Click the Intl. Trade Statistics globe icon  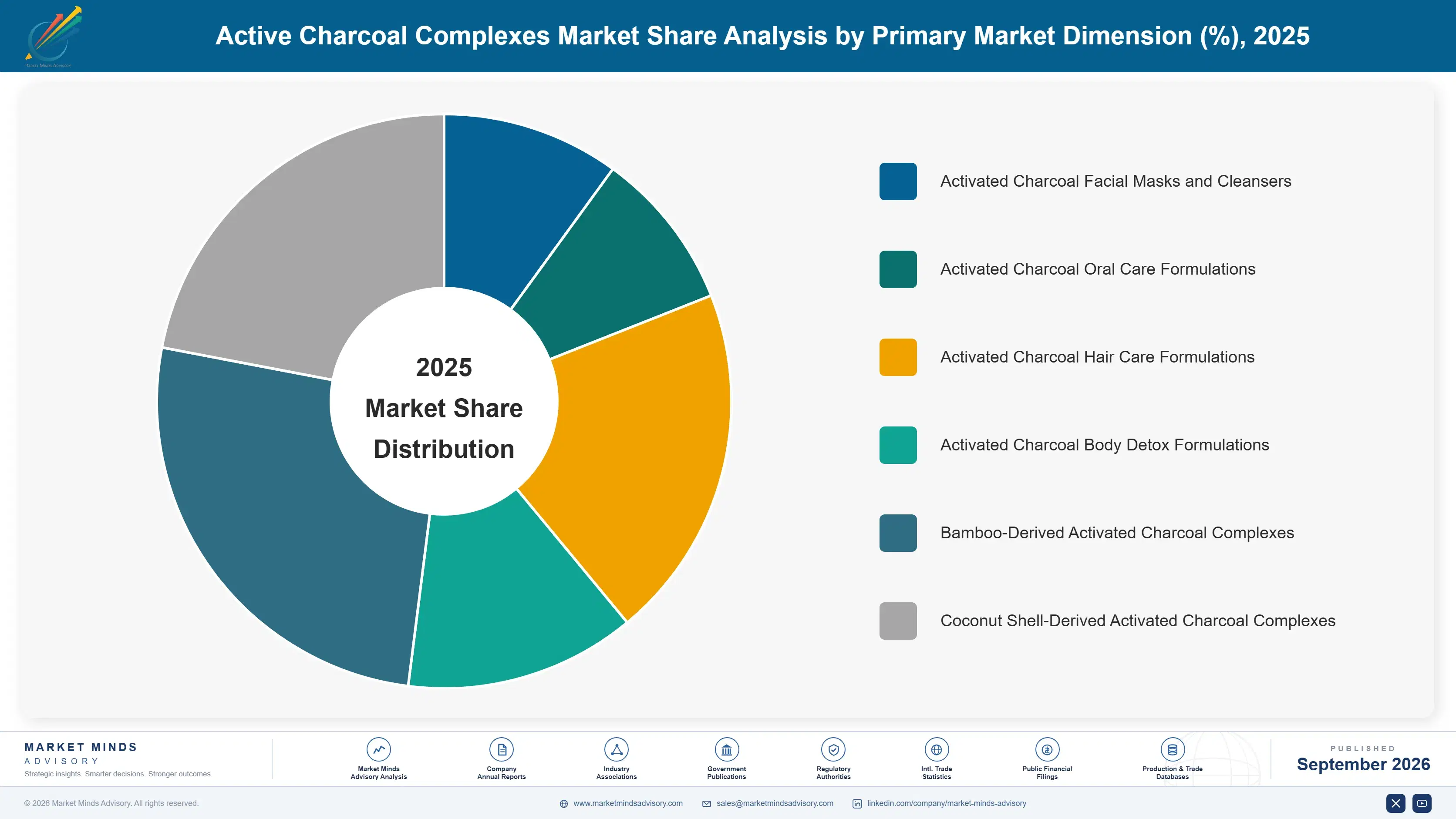[937, 749]
